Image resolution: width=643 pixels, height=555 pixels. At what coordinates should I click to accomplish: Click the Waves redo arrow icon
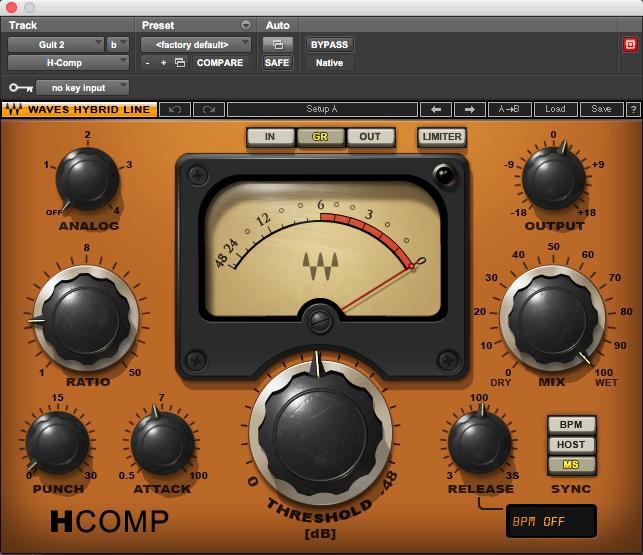[209, 110]
